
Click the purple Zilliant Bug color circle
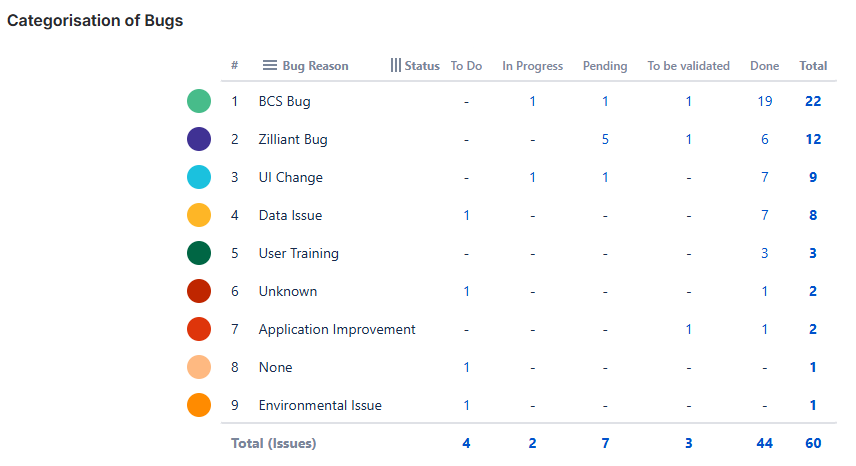[199, 139]
